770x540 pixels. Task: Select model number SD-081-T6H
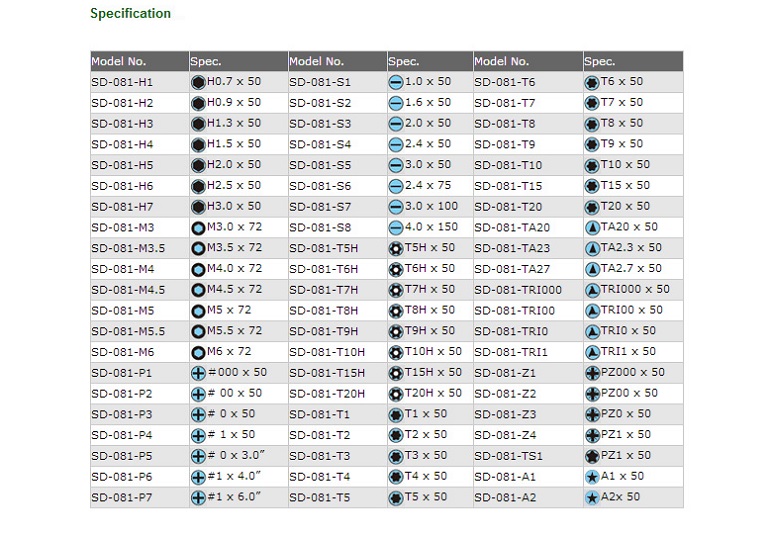[324, 269]
